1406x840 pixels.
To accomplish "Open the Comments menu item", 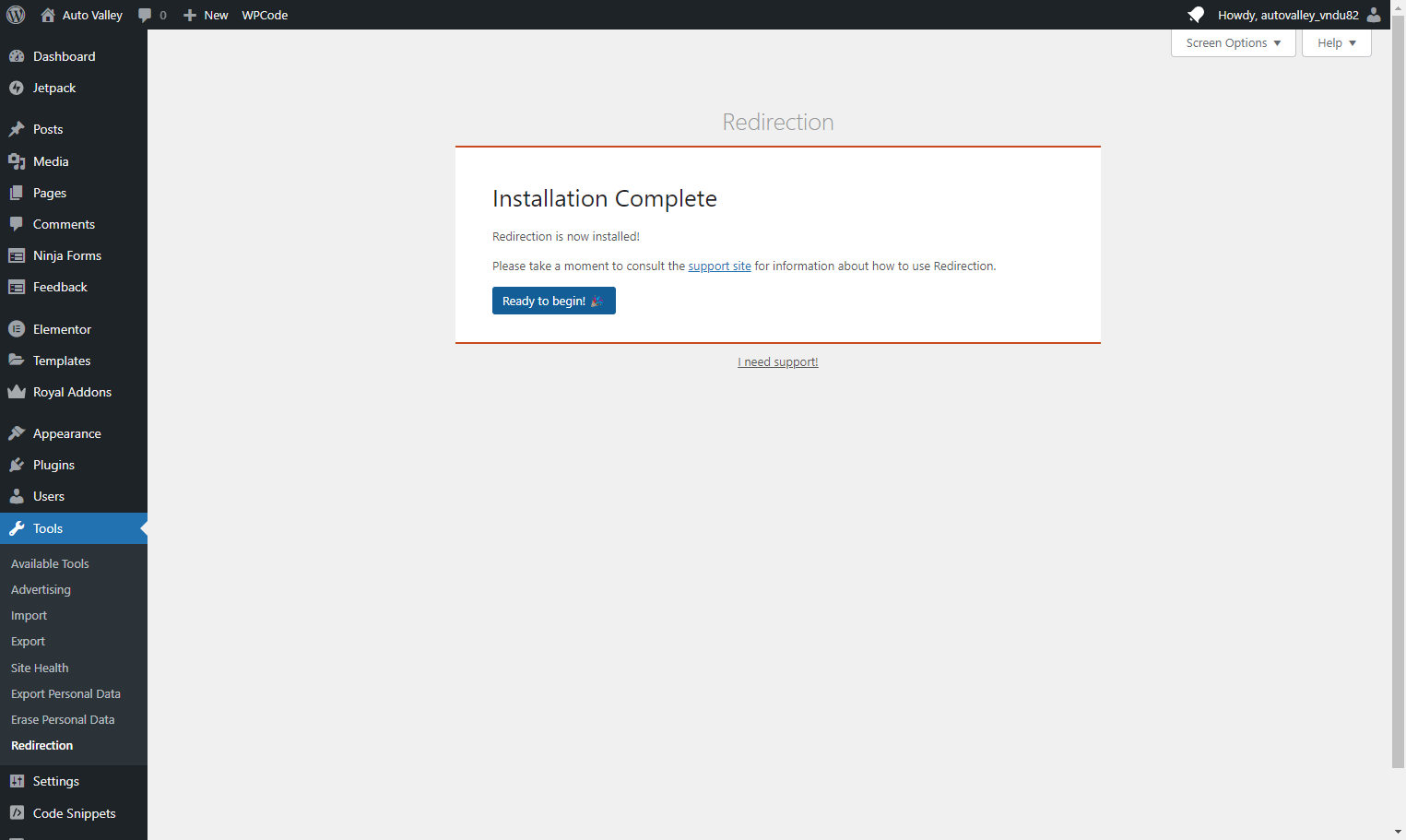I will [74, 224].
